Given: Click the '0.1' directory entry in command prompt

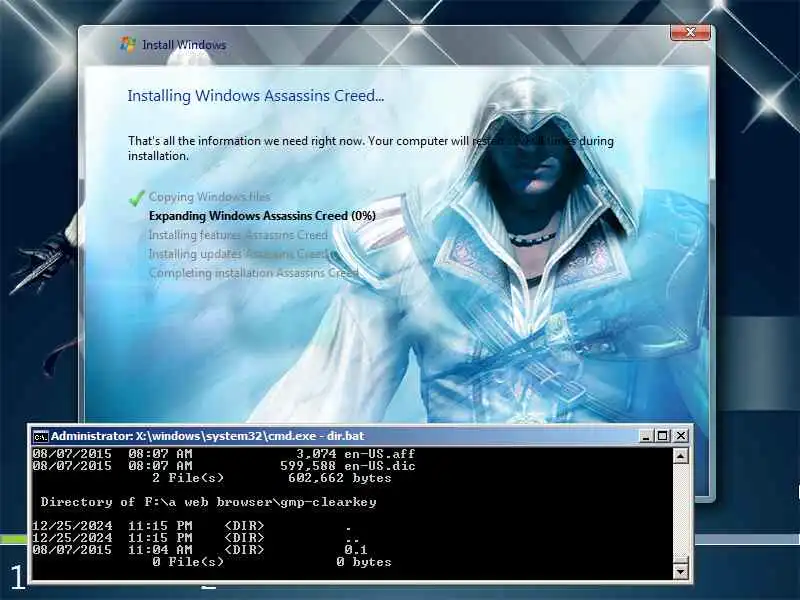Looking at the screenshot, I should pyautogui.click(x=356, y=550).
